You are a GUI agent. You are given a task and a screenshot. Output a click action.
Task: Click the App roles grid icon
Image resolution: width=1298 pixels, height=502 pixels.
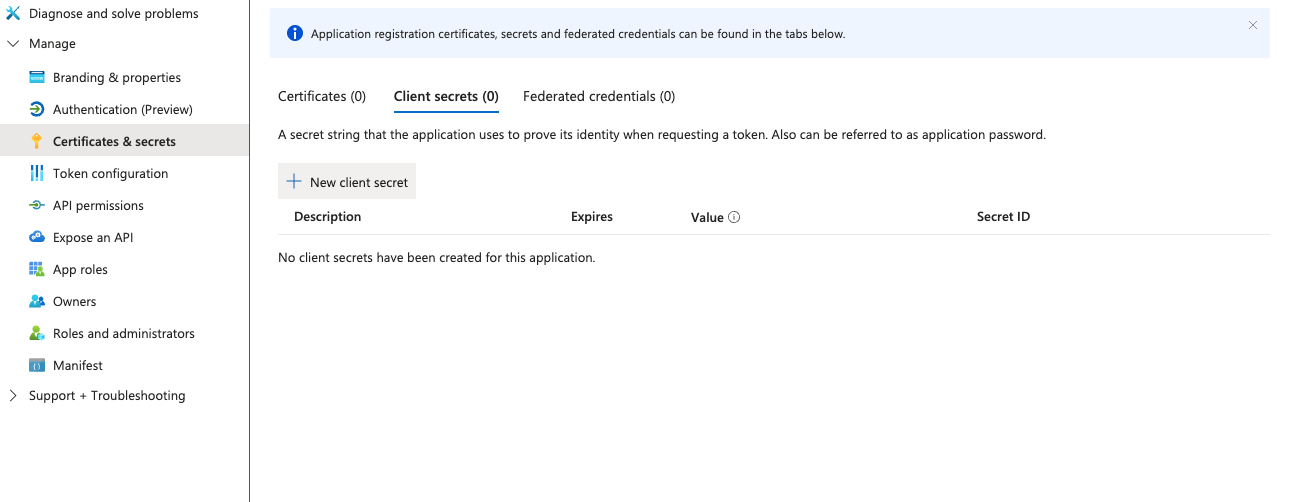(x=37, y=270)
